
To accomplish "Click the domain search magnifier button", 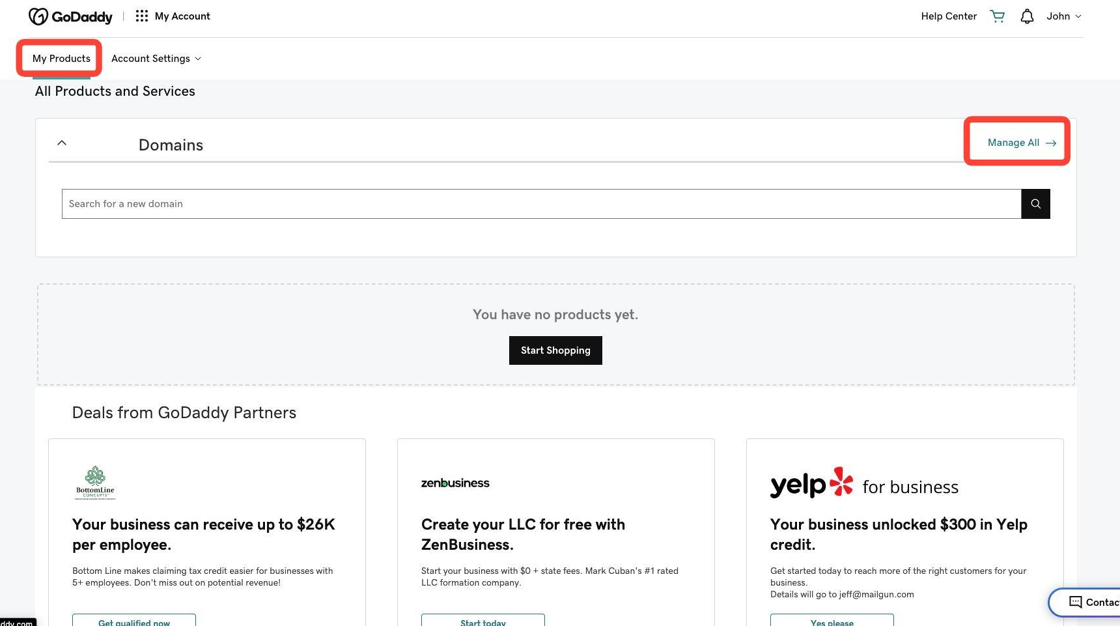I will click(x=1035, y=204).
